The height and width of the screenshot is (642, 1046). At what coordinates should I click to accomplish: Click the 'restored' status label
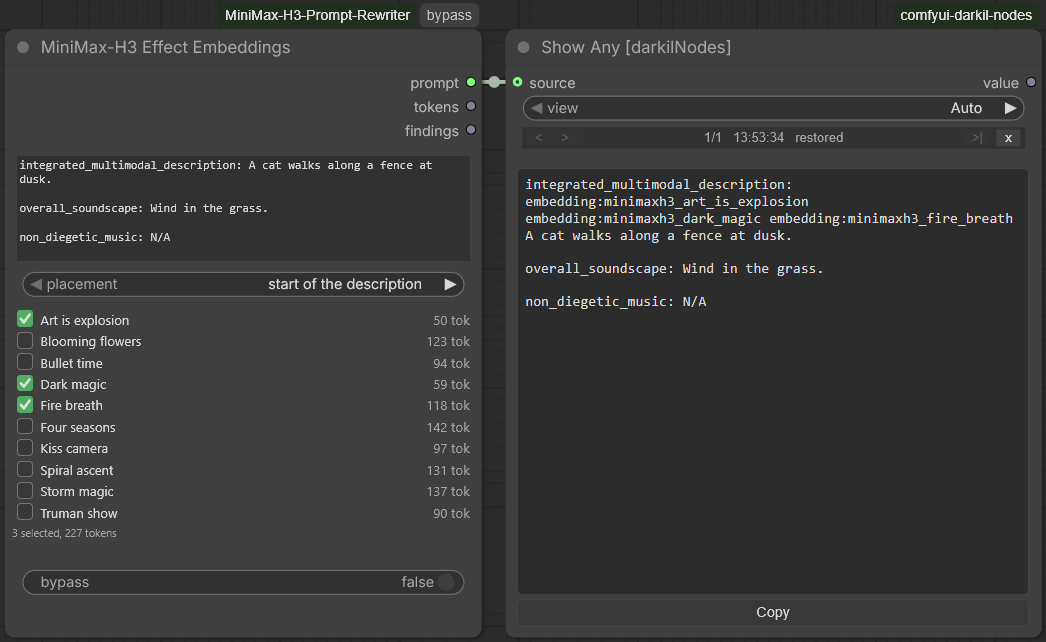pos(819,137)
